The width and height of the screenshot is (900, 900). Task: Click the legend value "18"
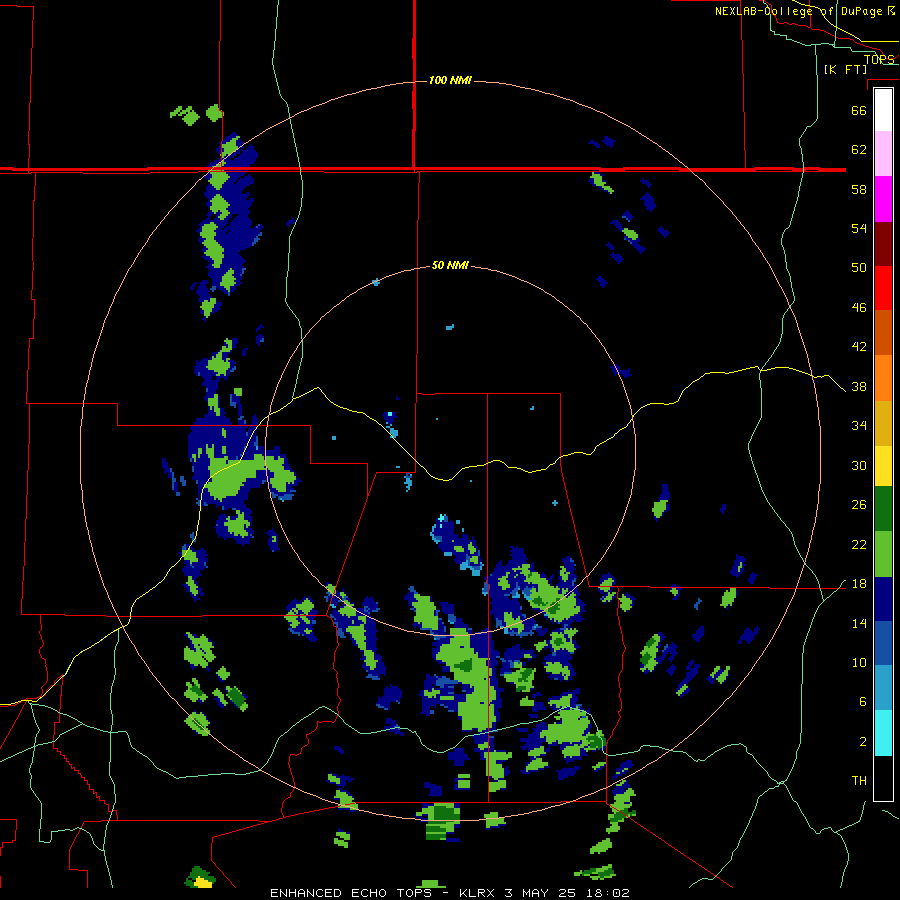click(859, 584)
